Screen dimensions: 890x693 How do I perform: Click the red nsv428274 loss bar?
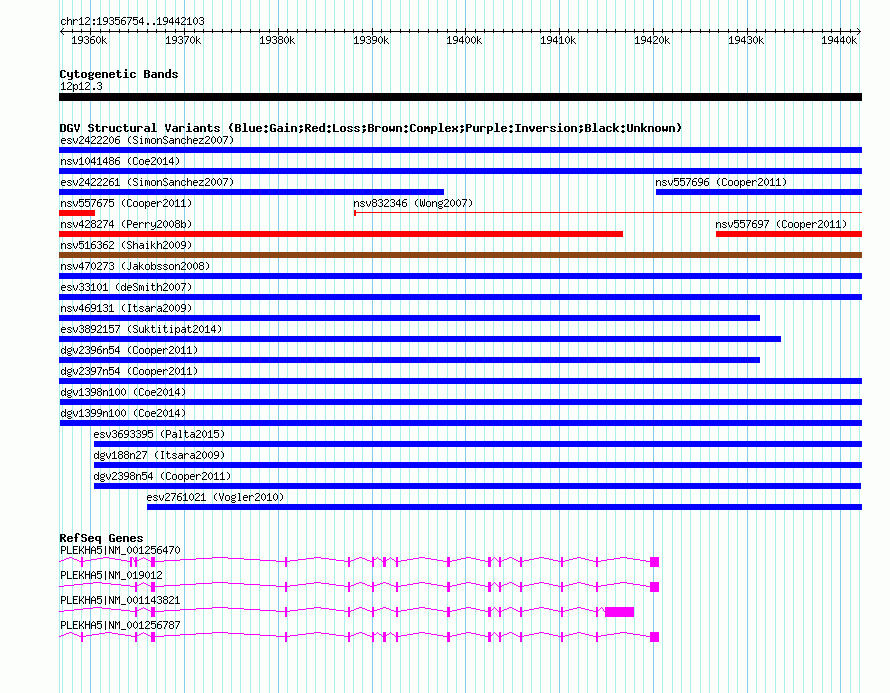coord(341,234)
